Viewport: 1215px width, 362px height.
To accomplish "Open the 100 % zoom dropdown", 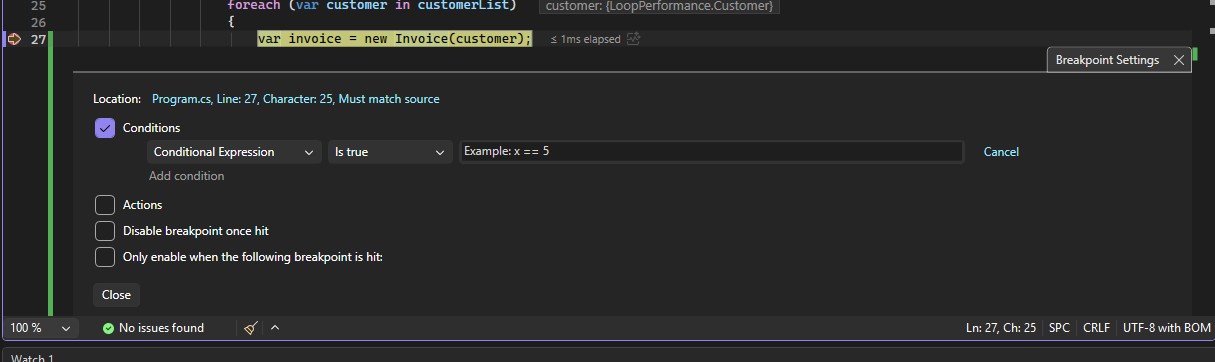I will tap(40, 328).
